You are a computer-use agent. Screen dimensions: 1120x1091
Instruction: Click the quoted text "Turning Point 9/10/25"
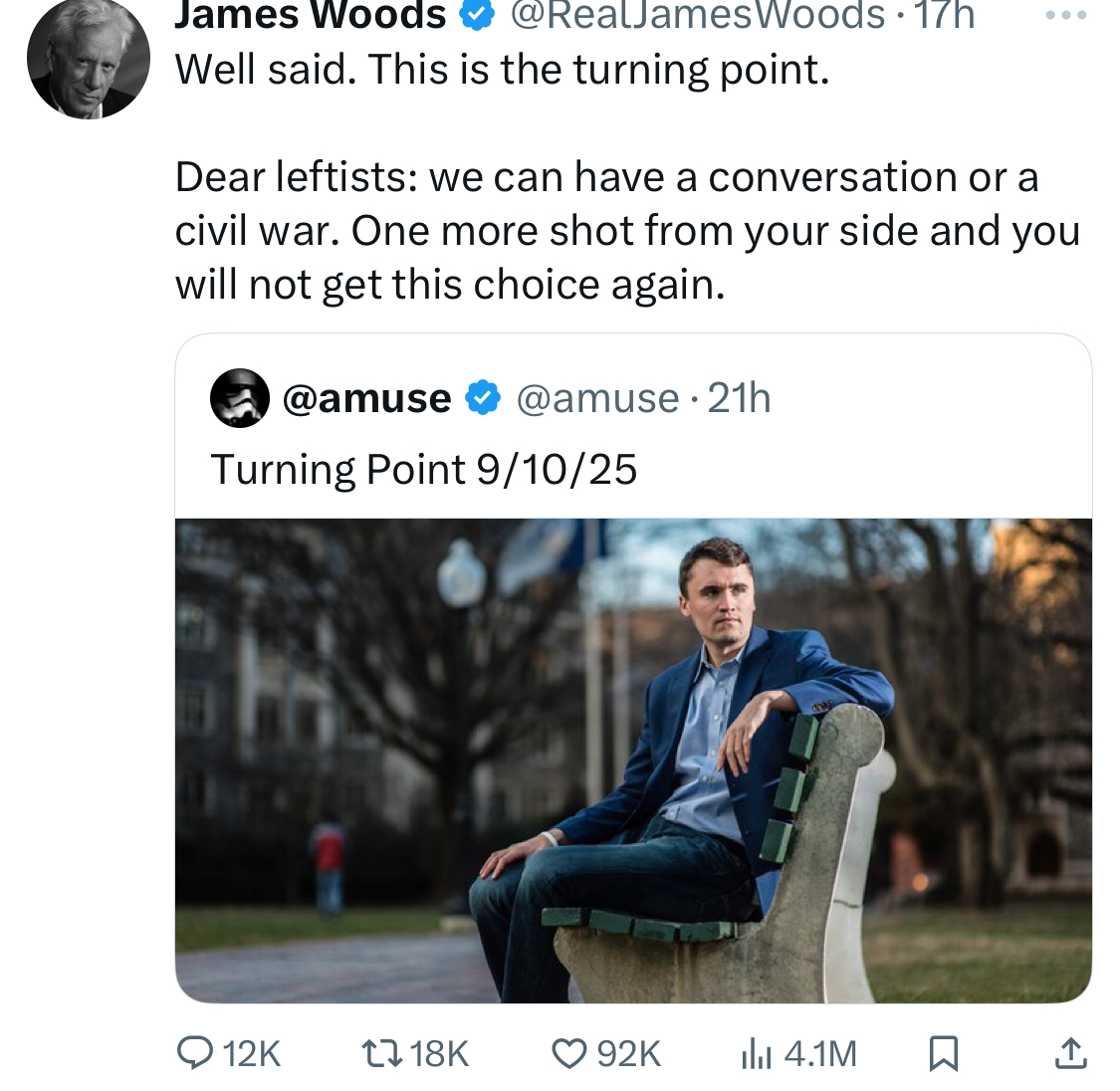(x=424, y=470)
